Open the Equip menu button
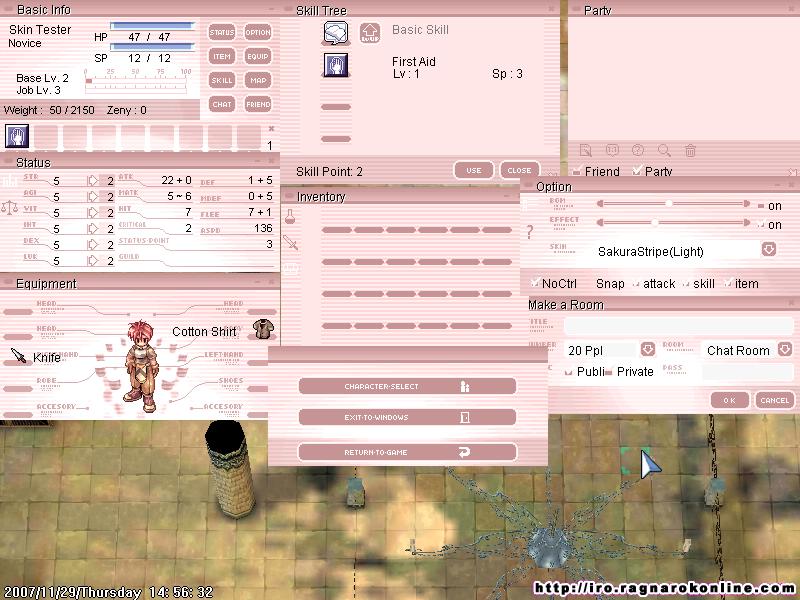This screenshot has width=800, height=600. 258,56
